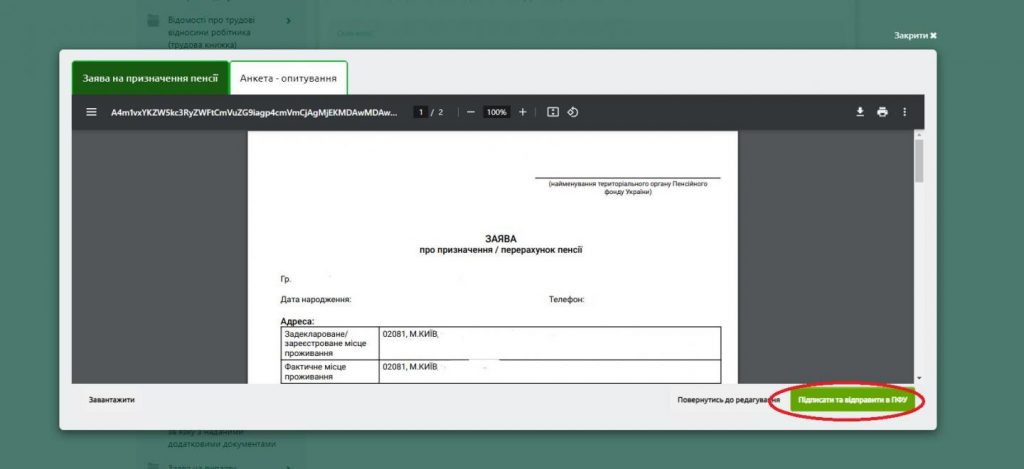
Task: Select the Заява на призначення пенсії tab
Action: click(x=150, y=77)
